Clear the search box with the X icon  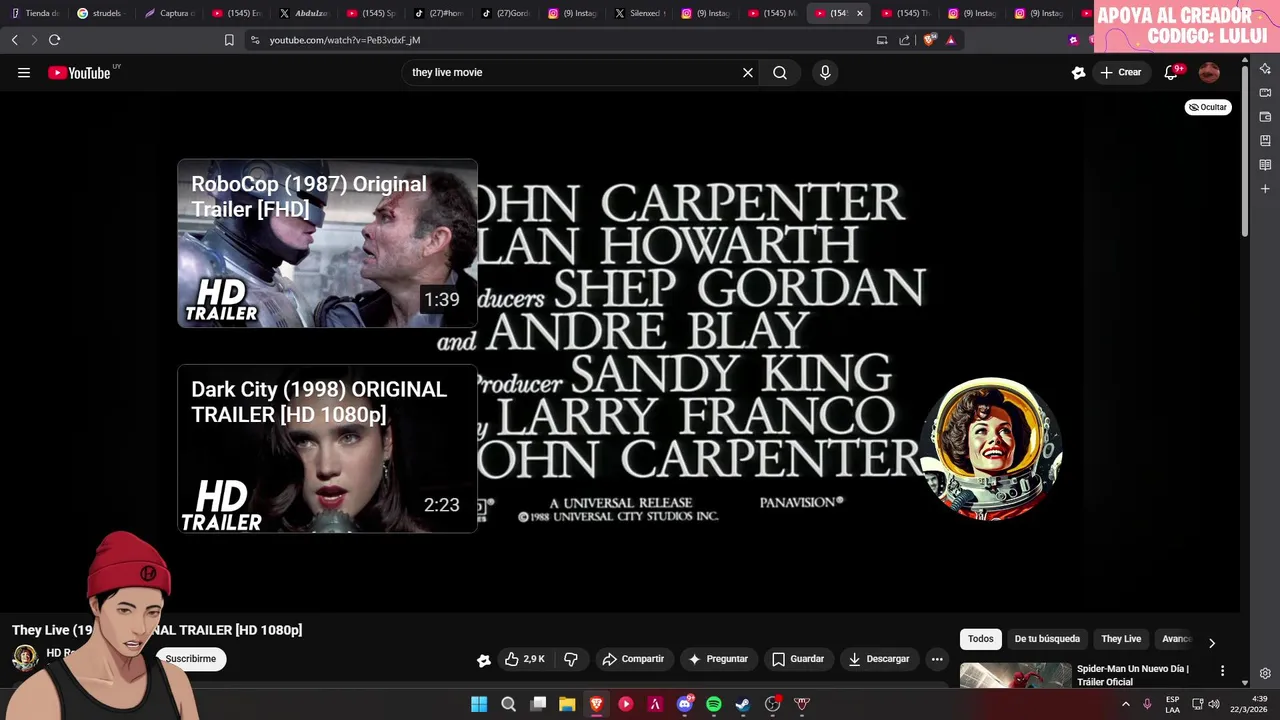click(747, 72)
